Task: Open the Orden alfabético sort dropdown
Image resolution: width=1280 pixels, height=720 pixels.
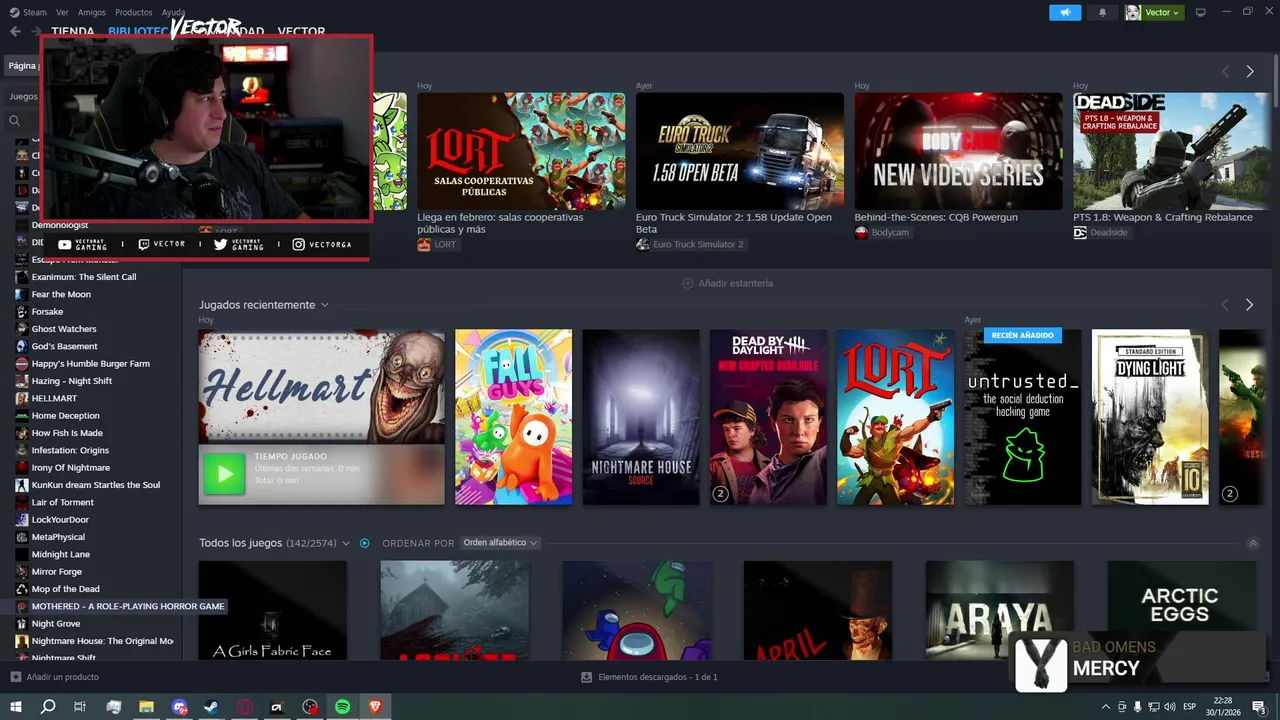Action: point(500,543)
